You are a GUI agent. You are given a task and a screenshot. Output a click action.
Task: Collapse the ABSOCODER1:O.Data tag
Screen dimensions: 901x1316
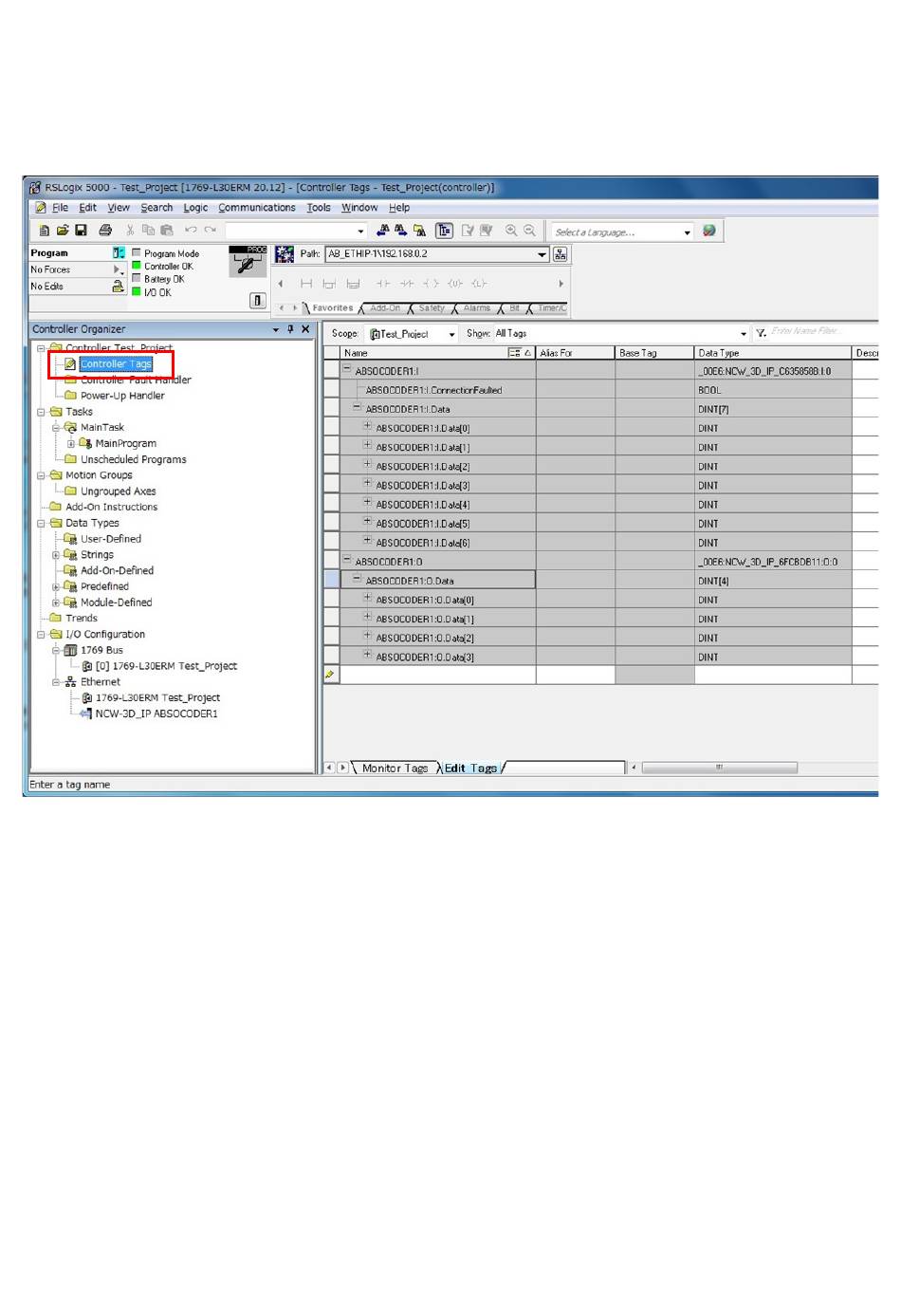[x=358, y=579]
